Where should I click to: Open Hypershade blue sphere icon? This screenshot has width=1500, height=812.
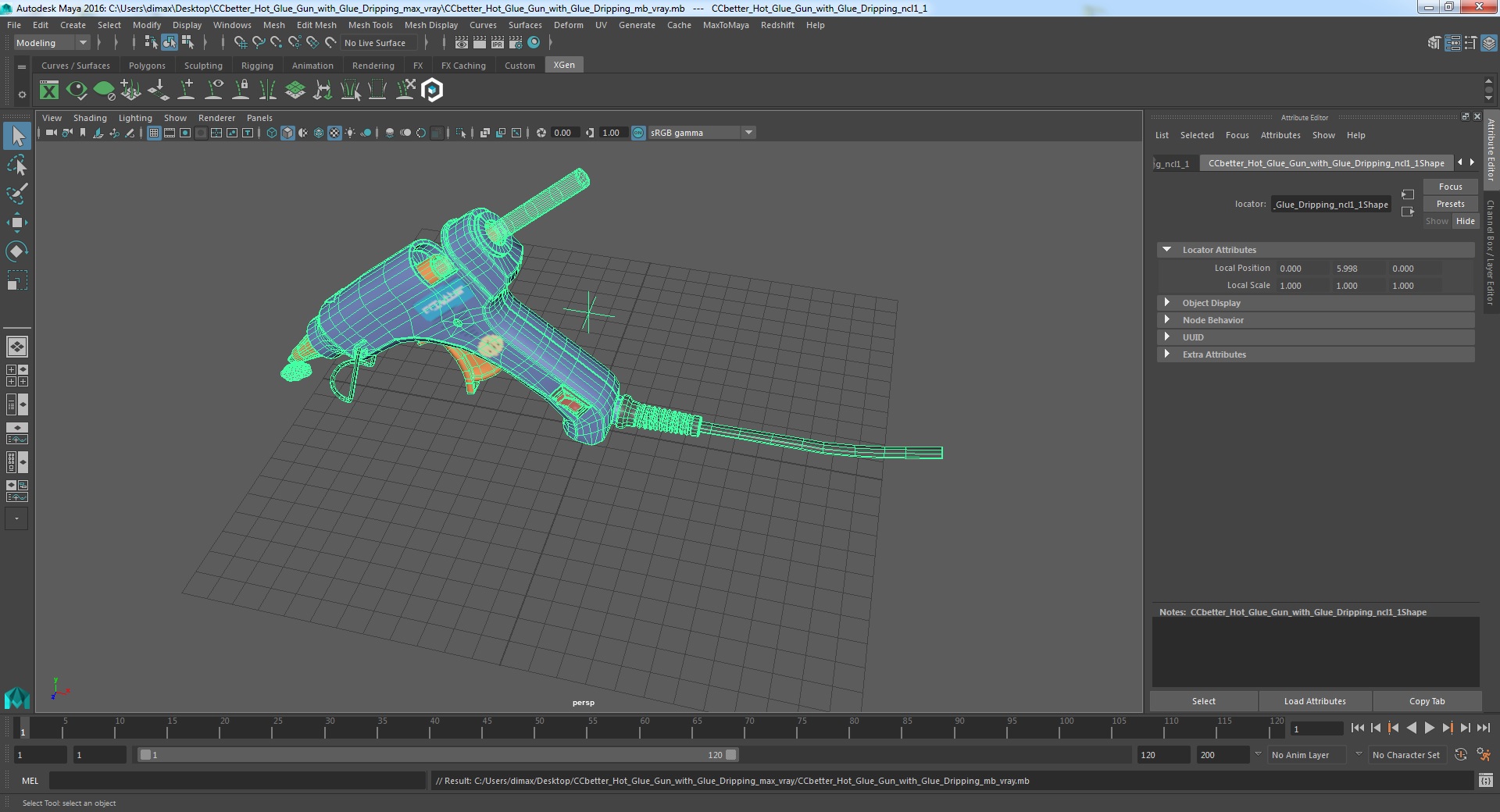coord(534,43)
